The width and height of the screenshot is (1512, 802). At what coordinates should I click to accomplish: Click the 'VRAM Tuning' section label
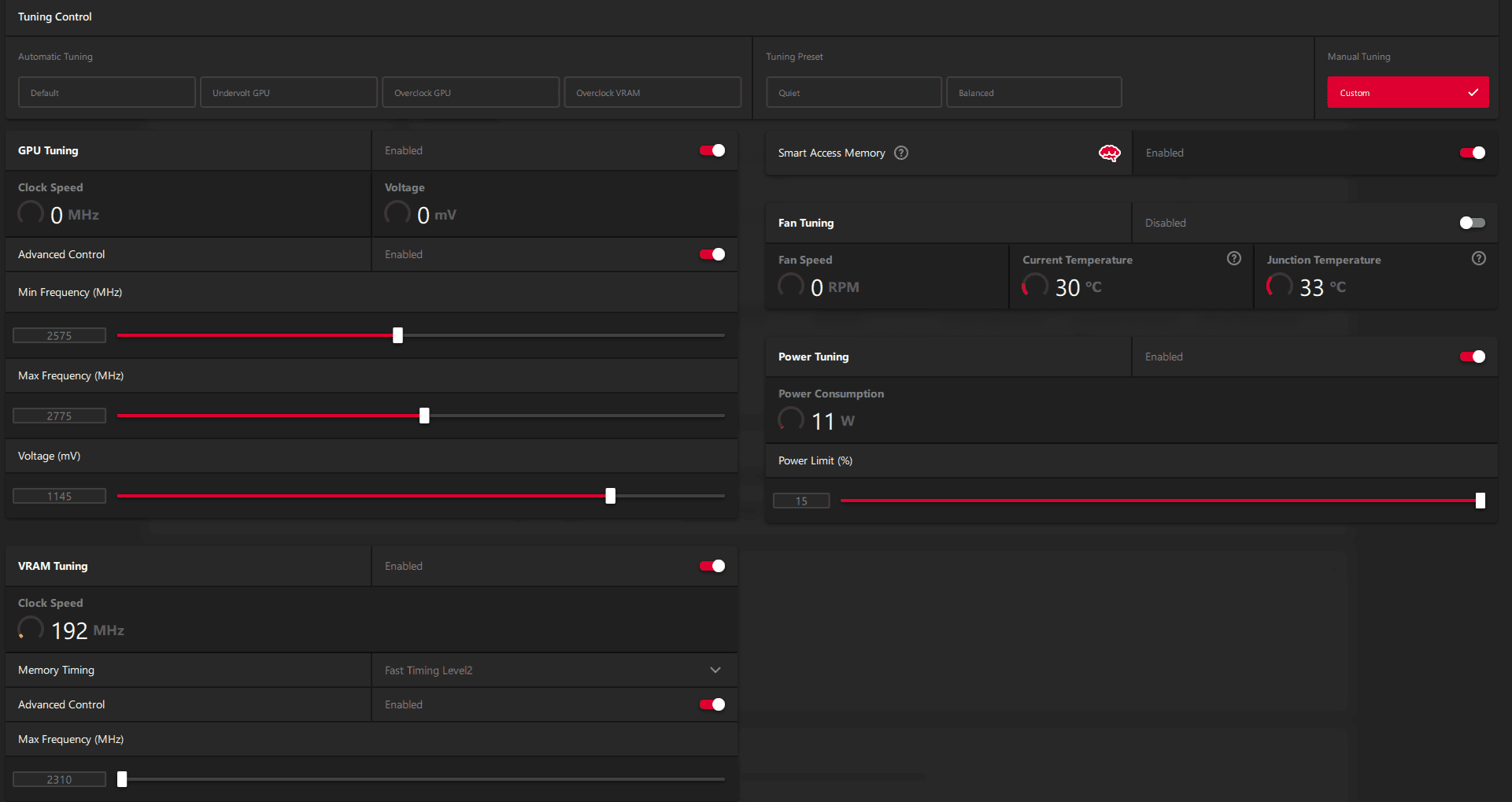pyautogui.click(x=53, y=566)
